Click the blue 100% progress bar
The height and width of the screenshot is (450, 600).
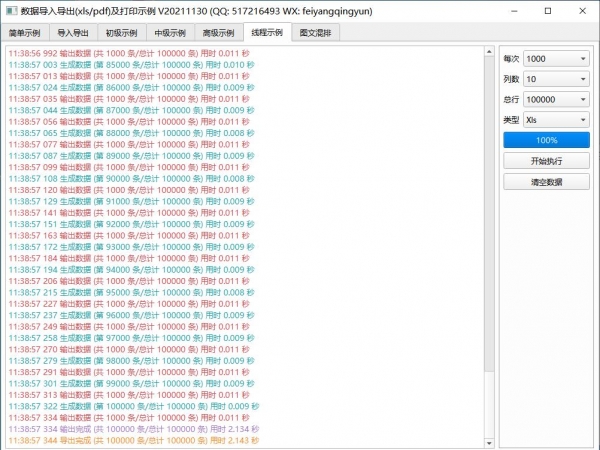point(546,141)
